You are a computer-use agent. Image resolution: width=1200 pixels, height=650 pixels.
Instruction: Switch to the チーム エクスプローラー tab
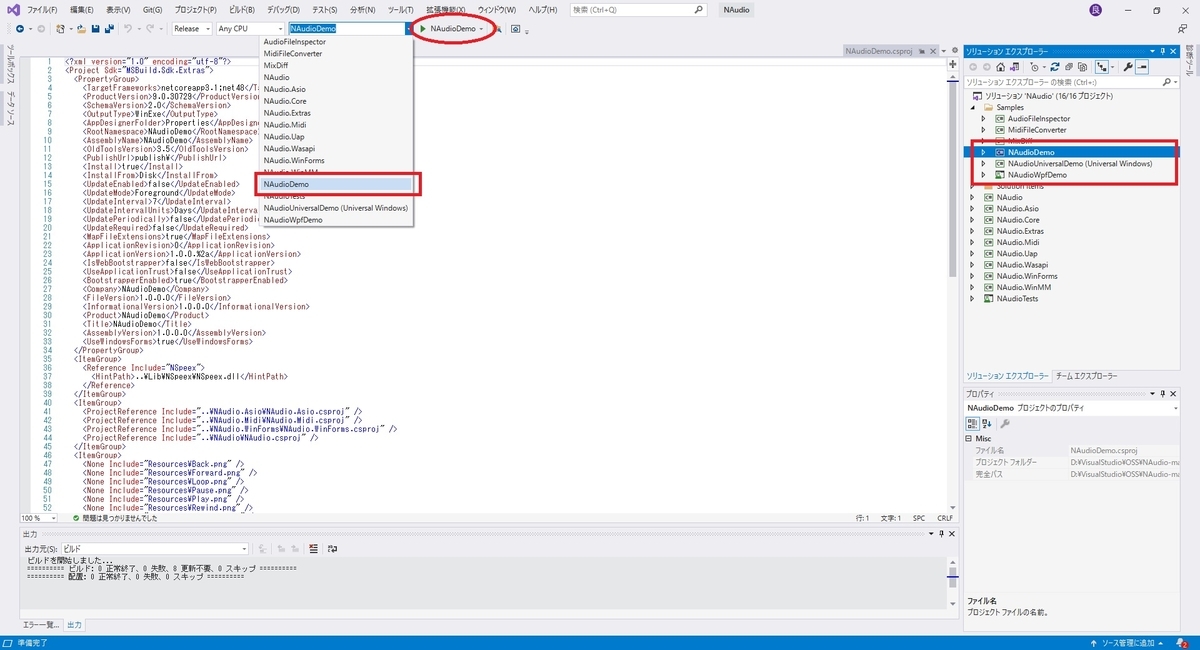point(1087,376)
